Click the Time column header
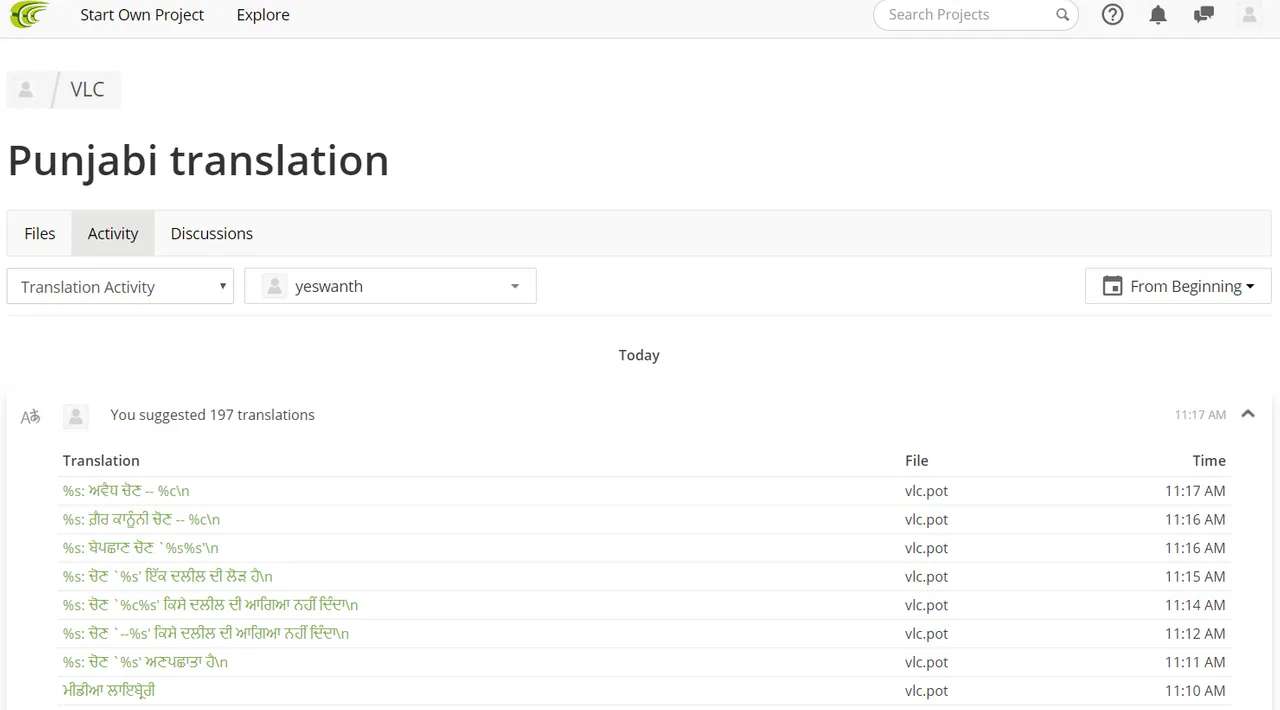This screenshot has height=710, width=1280. click(1209, 461)
